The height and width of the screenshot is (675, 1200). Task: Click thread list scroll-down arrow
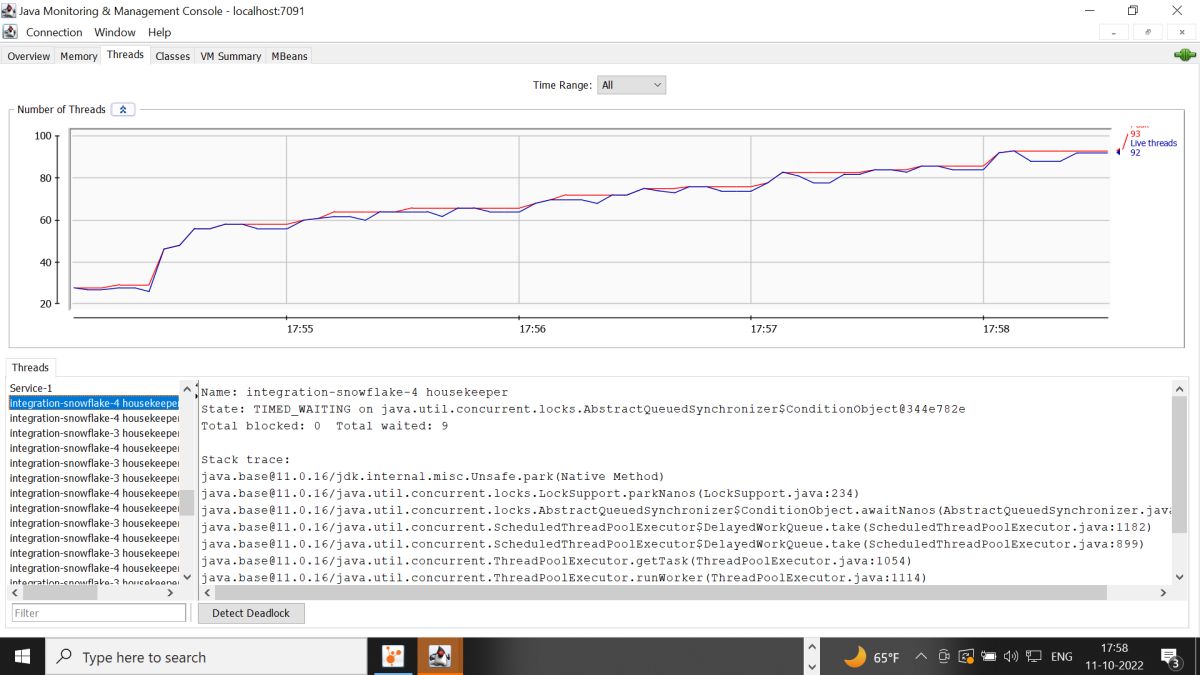[187, 577]
